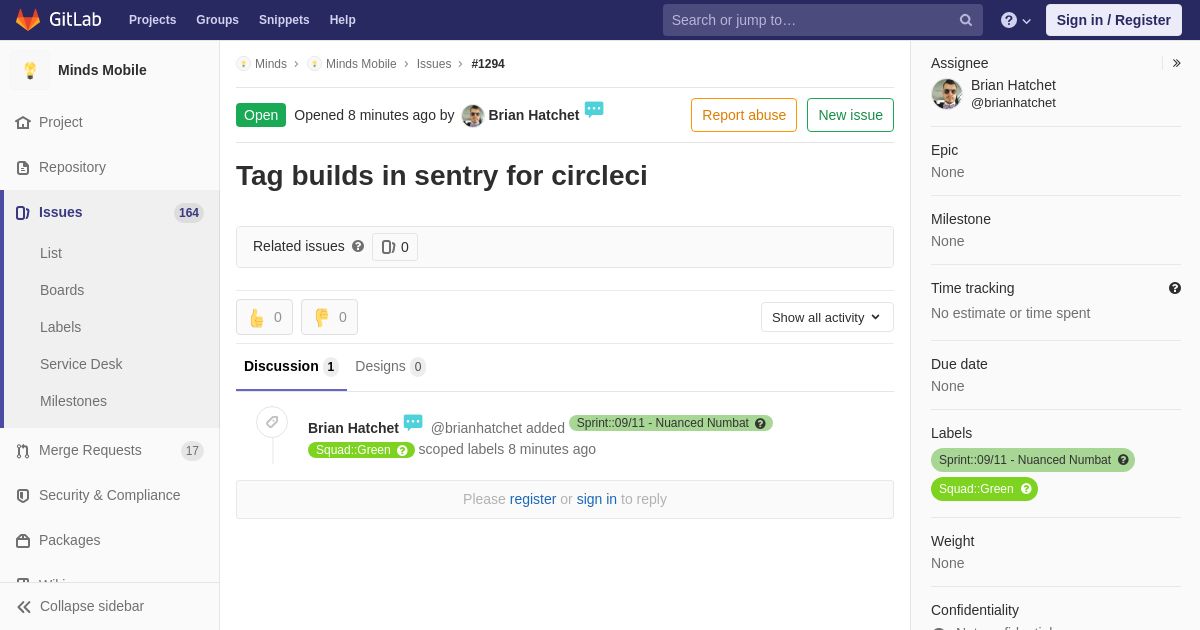The width and height of the screenshot is (1200, 630).
Task: Open the Boards sidebar item
Action: 62,290
